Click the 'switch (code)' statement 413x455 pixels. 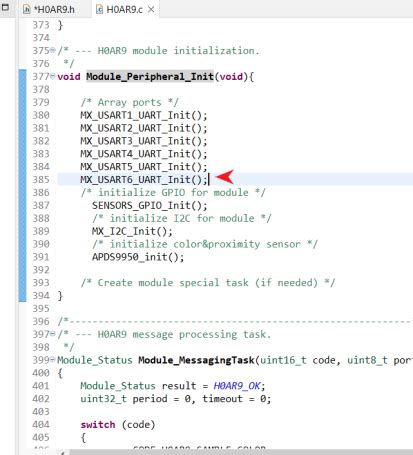(x=118, y=425)
